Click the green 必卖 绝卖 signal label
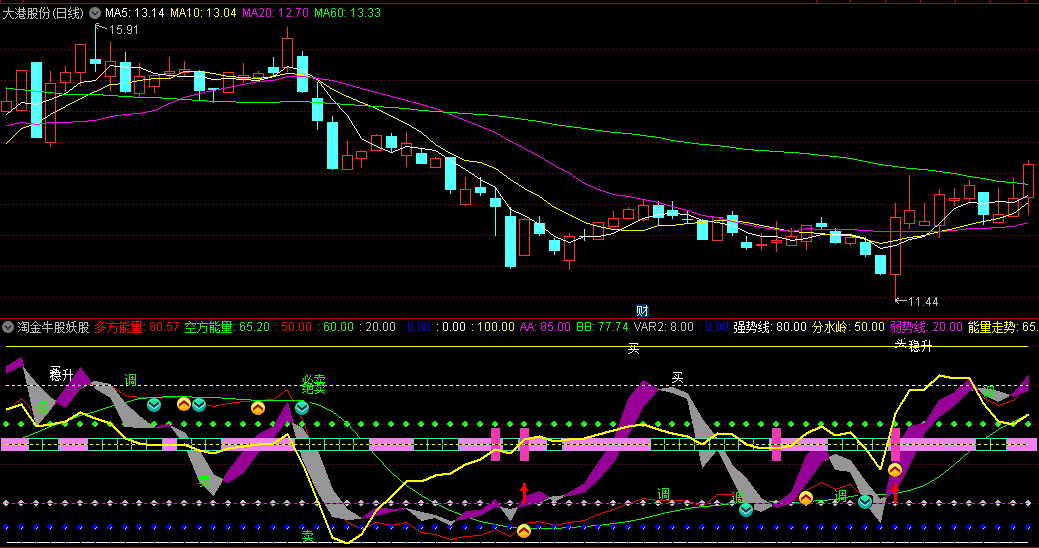The image size is (1039, 548). [314, 384]
